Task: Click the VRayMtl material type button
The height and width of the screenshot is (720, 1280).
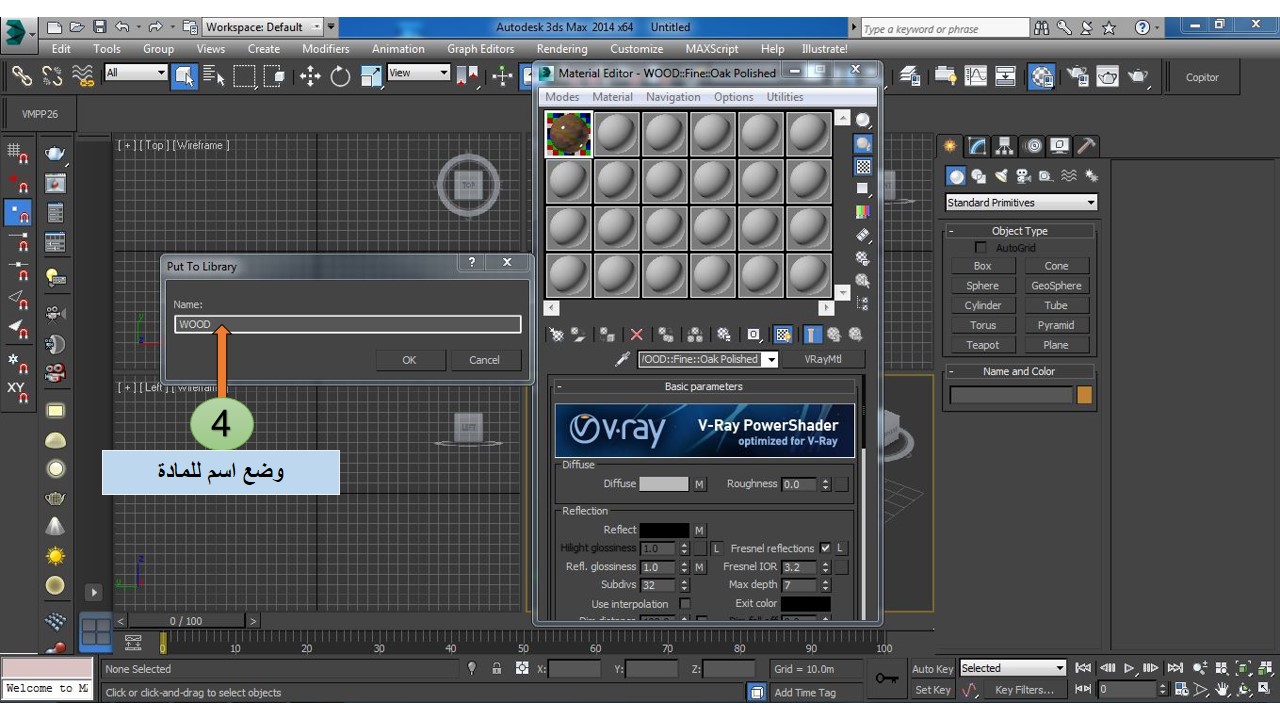Action: [824, 360]
